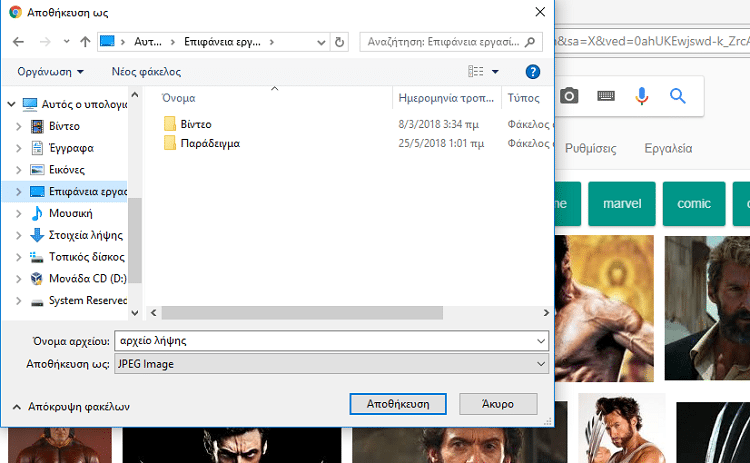
Task: Select the Παράδειγμα folder in the file list
Action: 210,143
